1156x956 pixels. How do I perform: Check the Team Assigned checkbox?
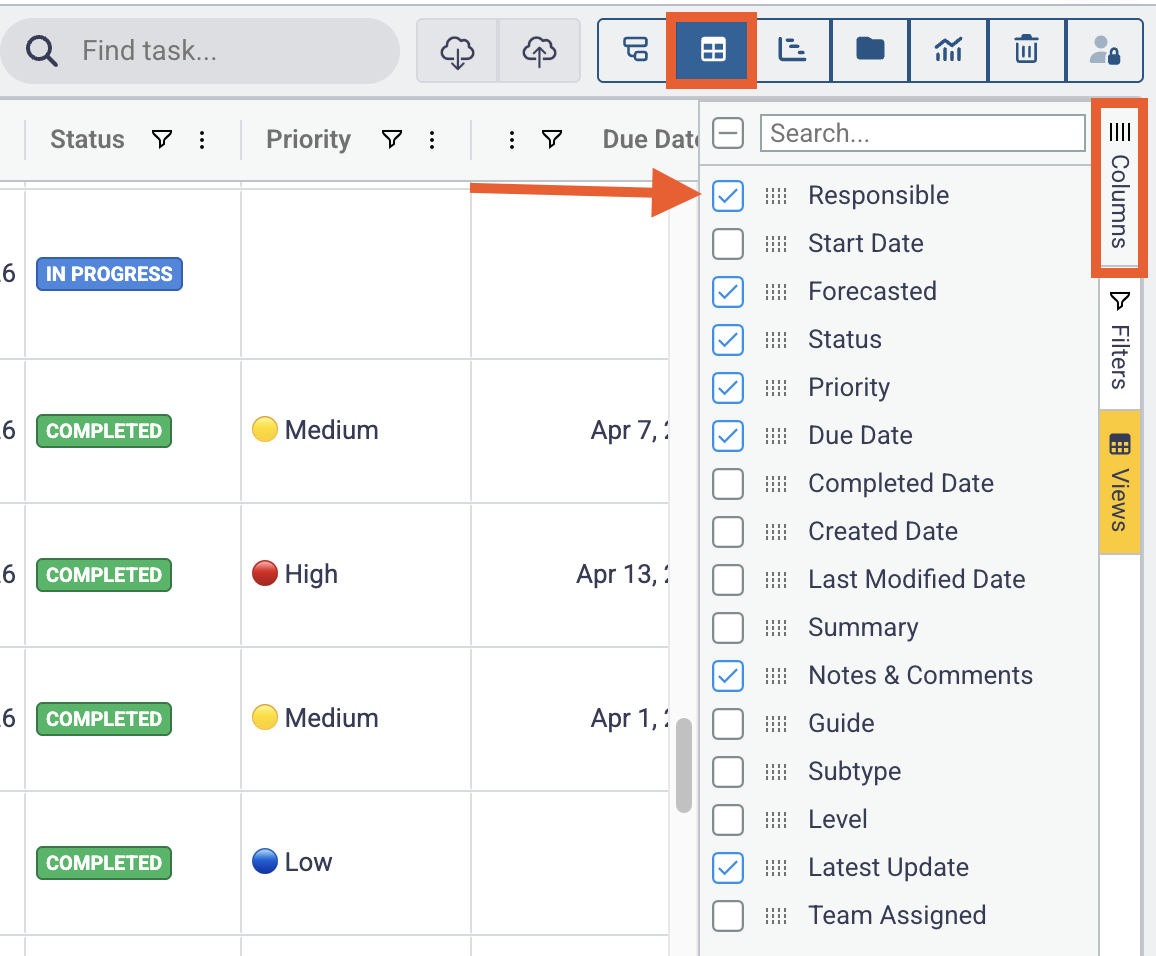728,916
